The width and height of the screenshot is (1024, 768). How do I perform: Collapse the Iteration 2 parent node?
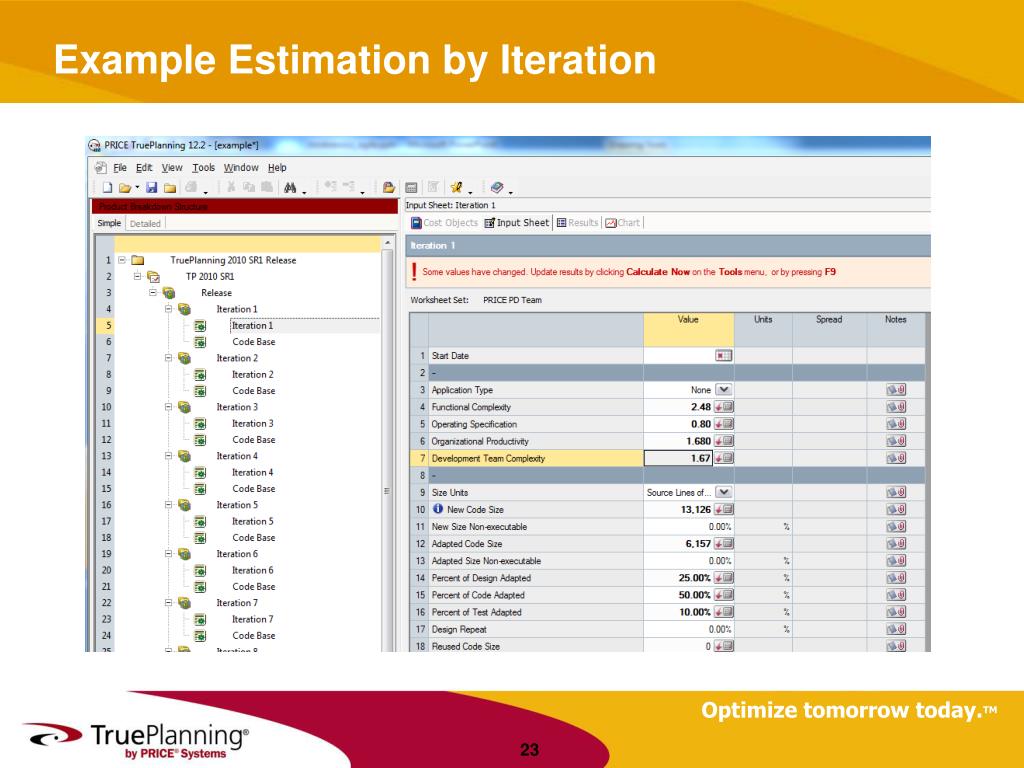168,358
